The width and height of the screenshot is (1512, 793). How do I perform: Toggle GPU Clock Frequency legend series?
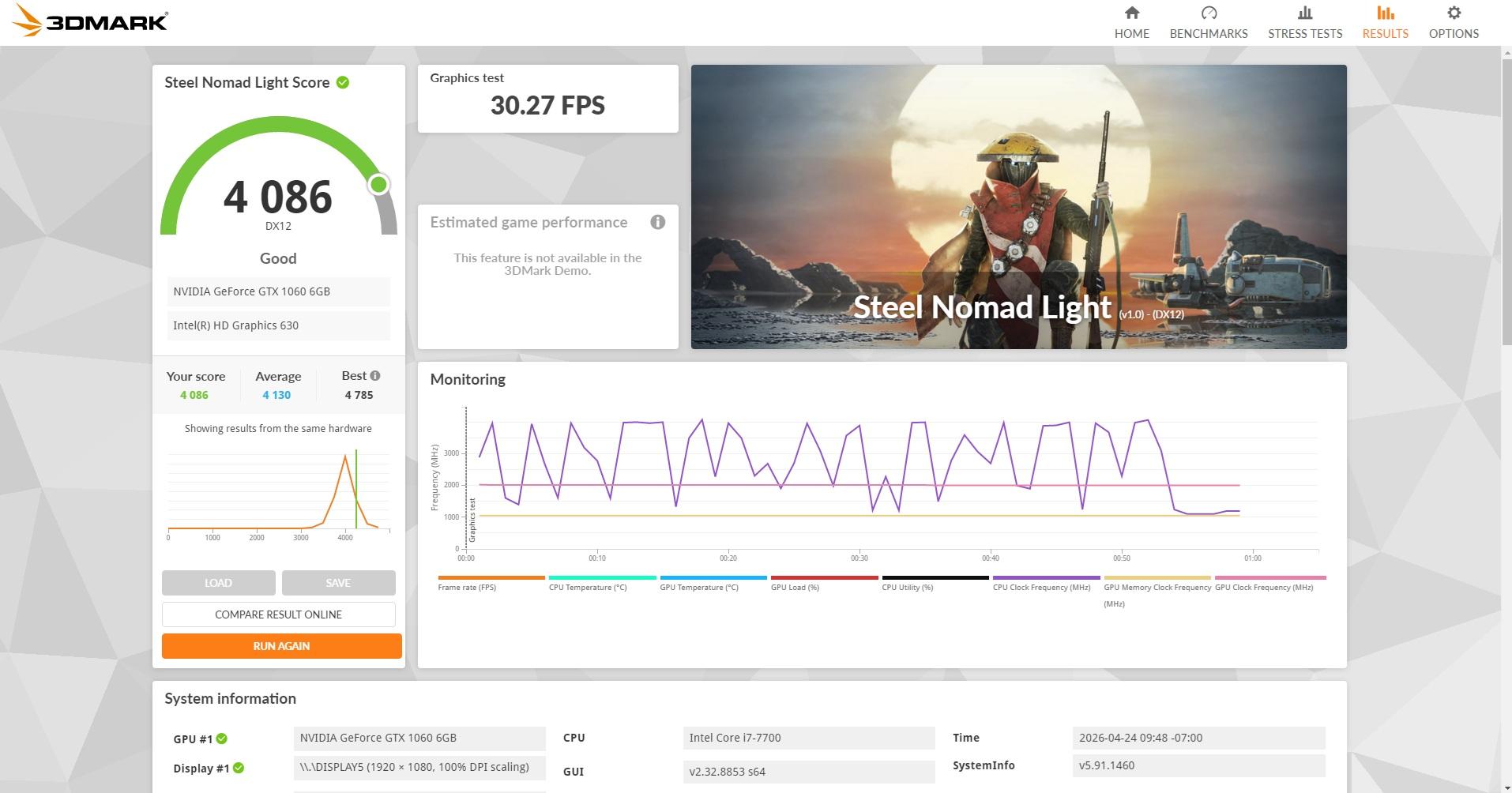[x=1269, y=583]
